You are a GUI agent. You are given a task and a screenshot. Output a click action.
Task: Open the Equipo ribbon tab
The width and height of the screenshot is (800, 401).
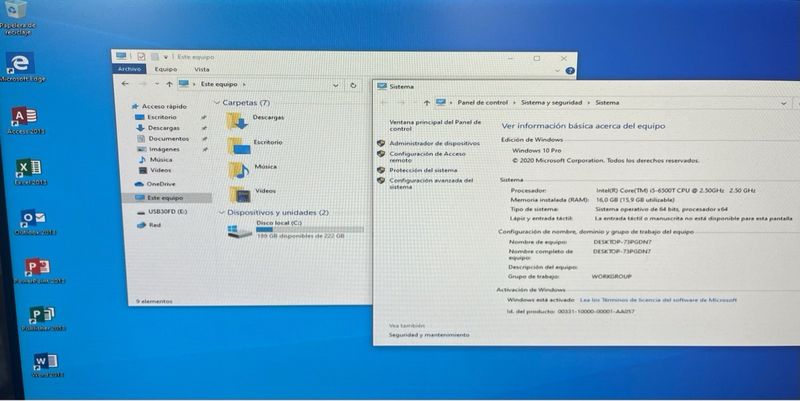(x=166, y=69)
